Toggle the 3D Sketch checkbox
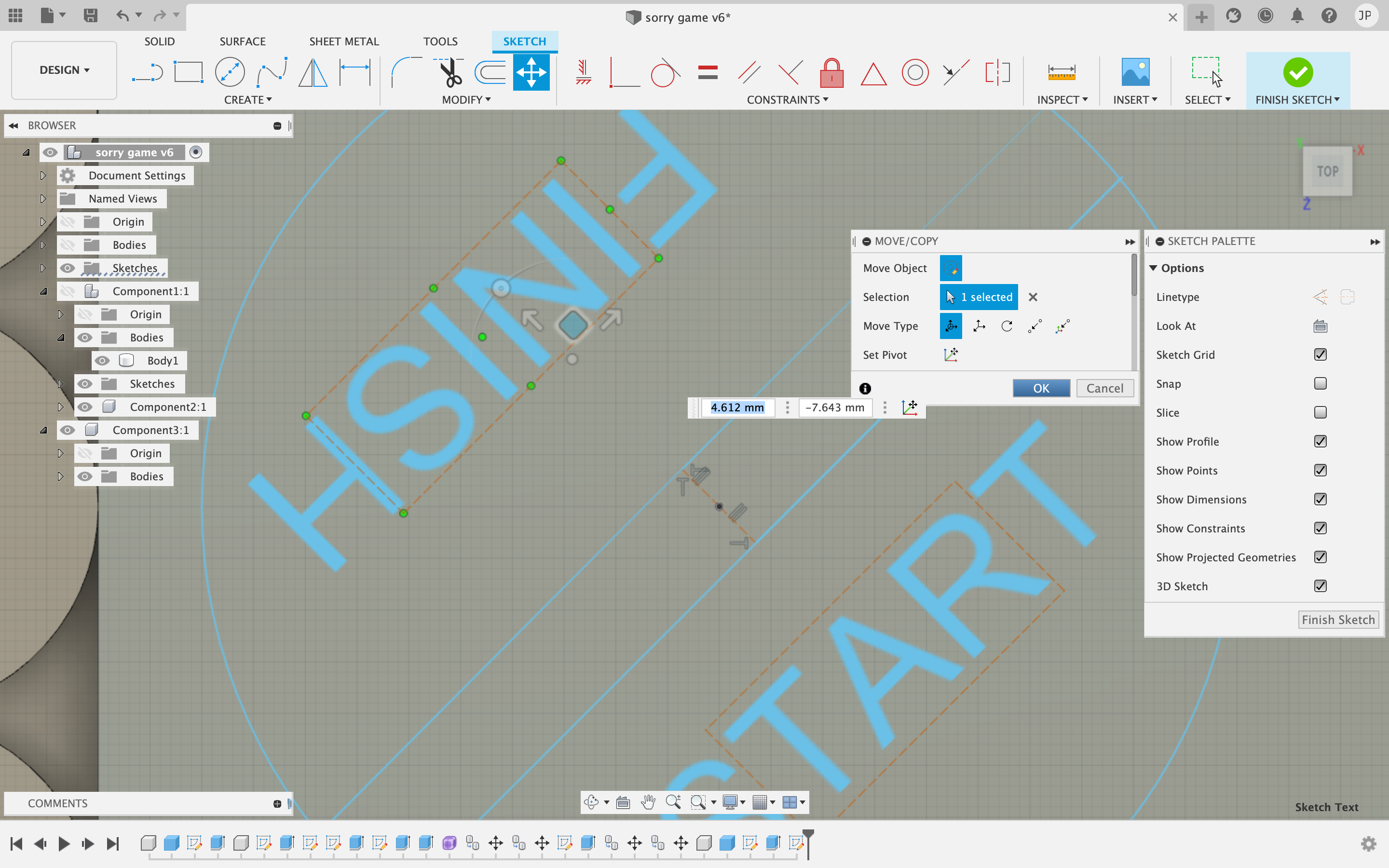1389x868 pixels. click(x=1320, y=586)
